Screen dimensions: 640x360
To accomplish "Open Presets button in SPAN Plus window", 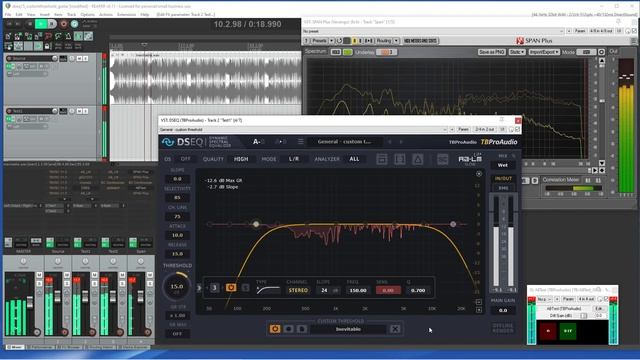I will coord(319,41).
